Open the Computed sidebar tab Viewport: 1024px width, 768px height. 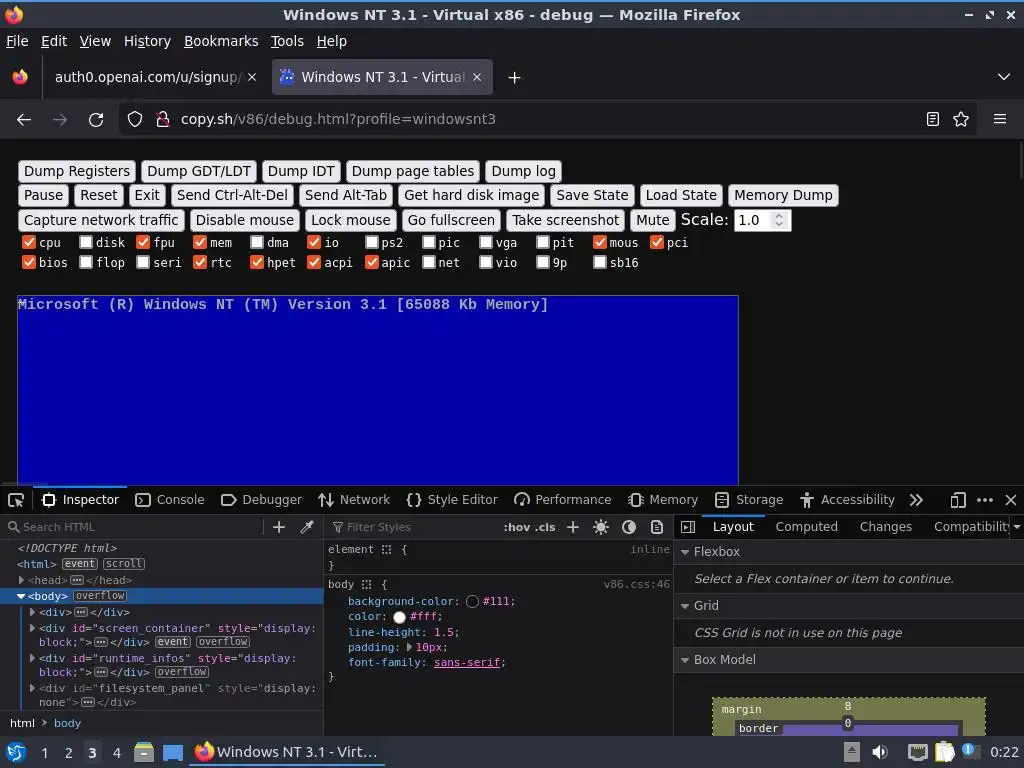(x=807, y=527)
